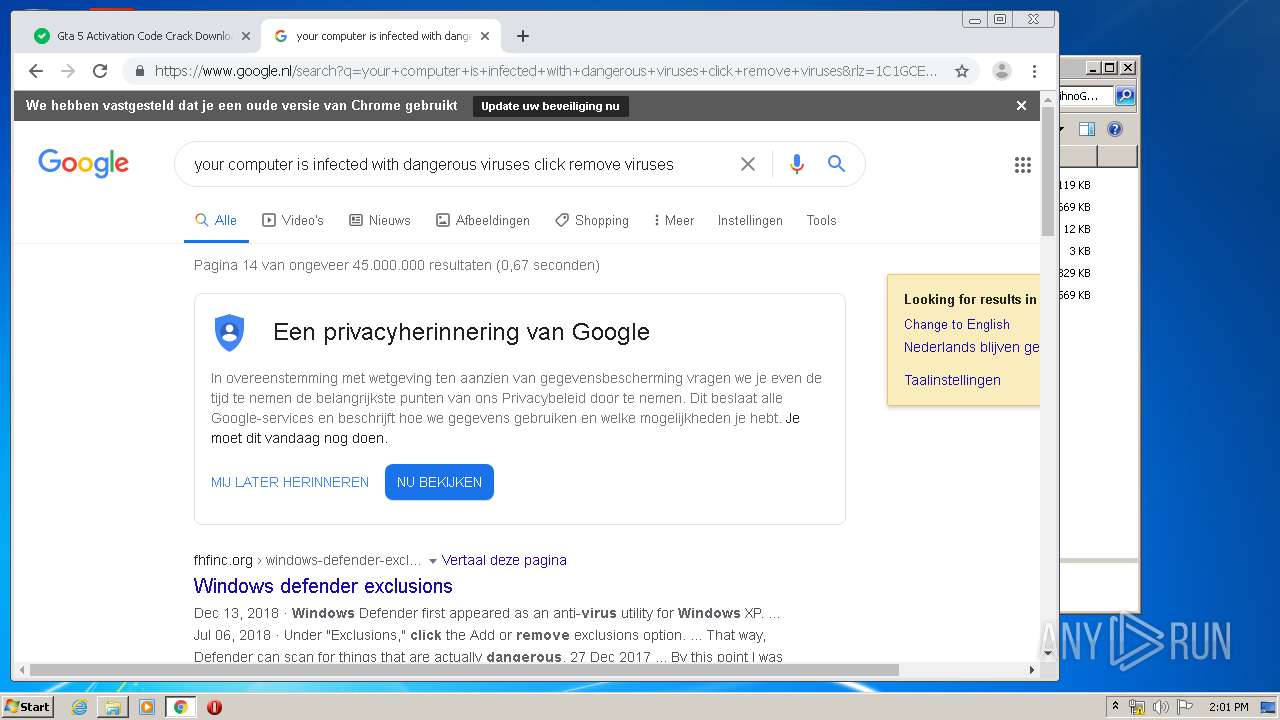The width and height of the screenshot is (1280, 720).
Task: Open the Google apps grid icon
Action: pyautogui.click(x=1022, y=165)
